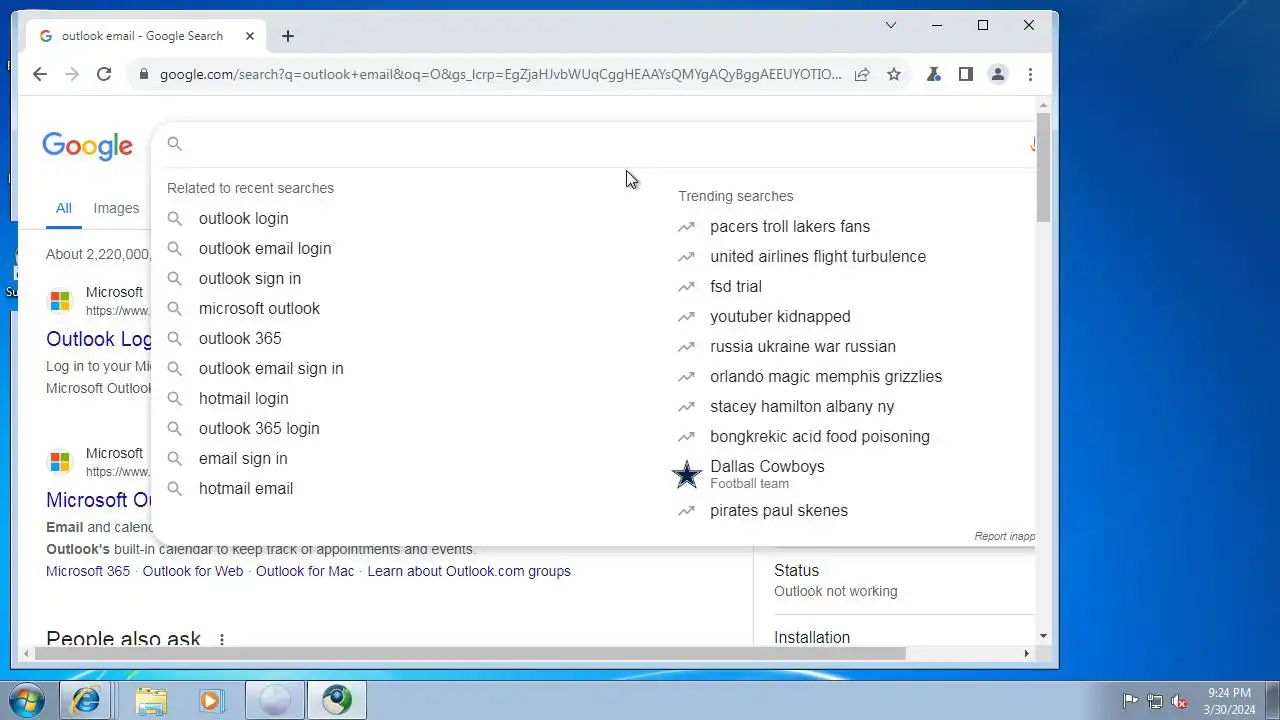Open Windows Explorer folder in the taskbar
1280x720 pixels.
(x=151, y=700)
